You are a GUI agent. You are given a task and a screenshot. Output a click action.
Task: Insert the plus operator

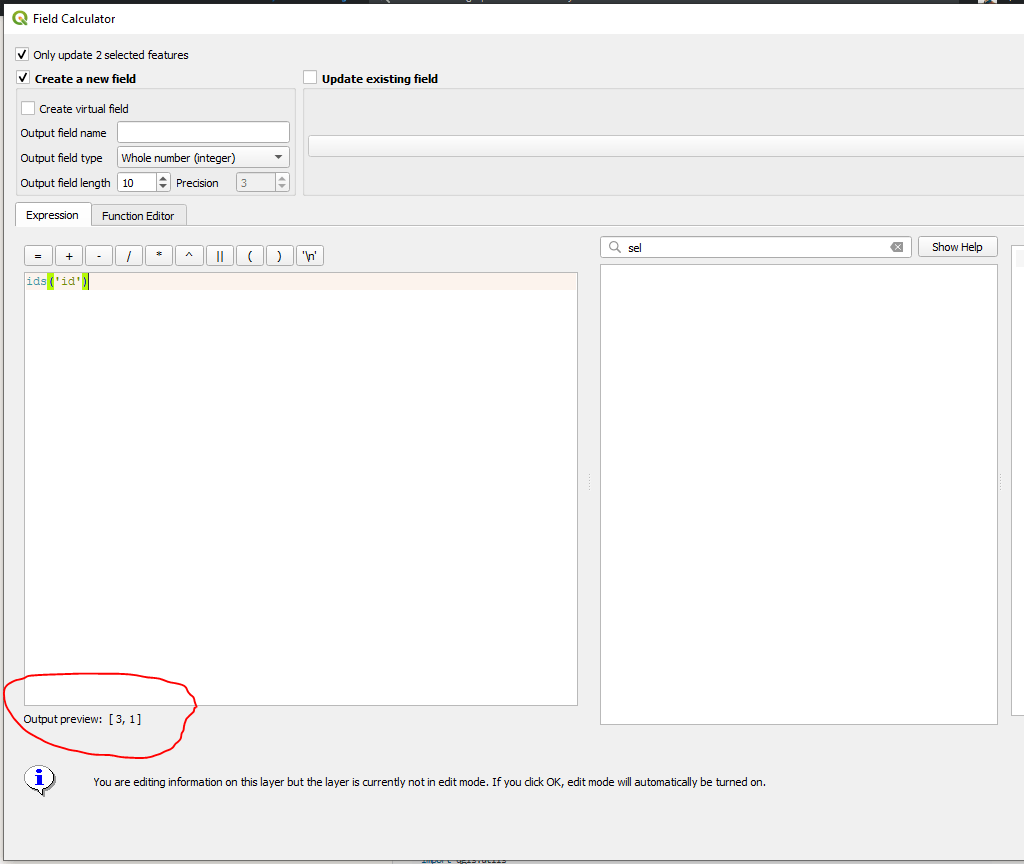pyautogui.click(x=68, y=255)
